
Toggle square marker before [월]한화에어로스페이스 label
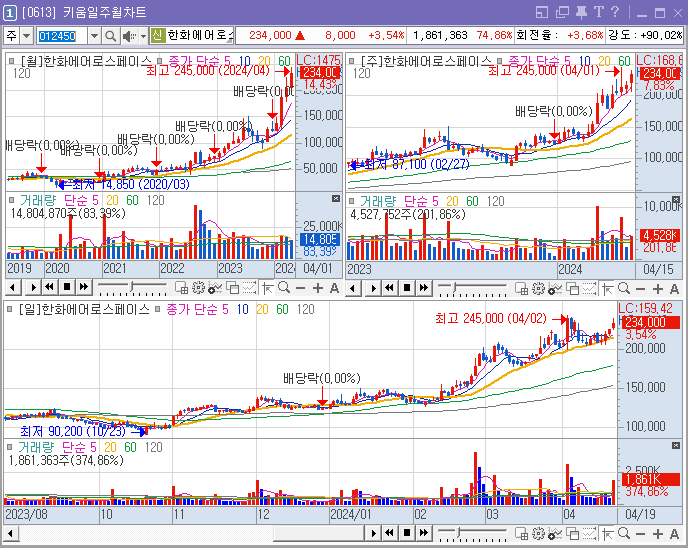click(12, 61)
